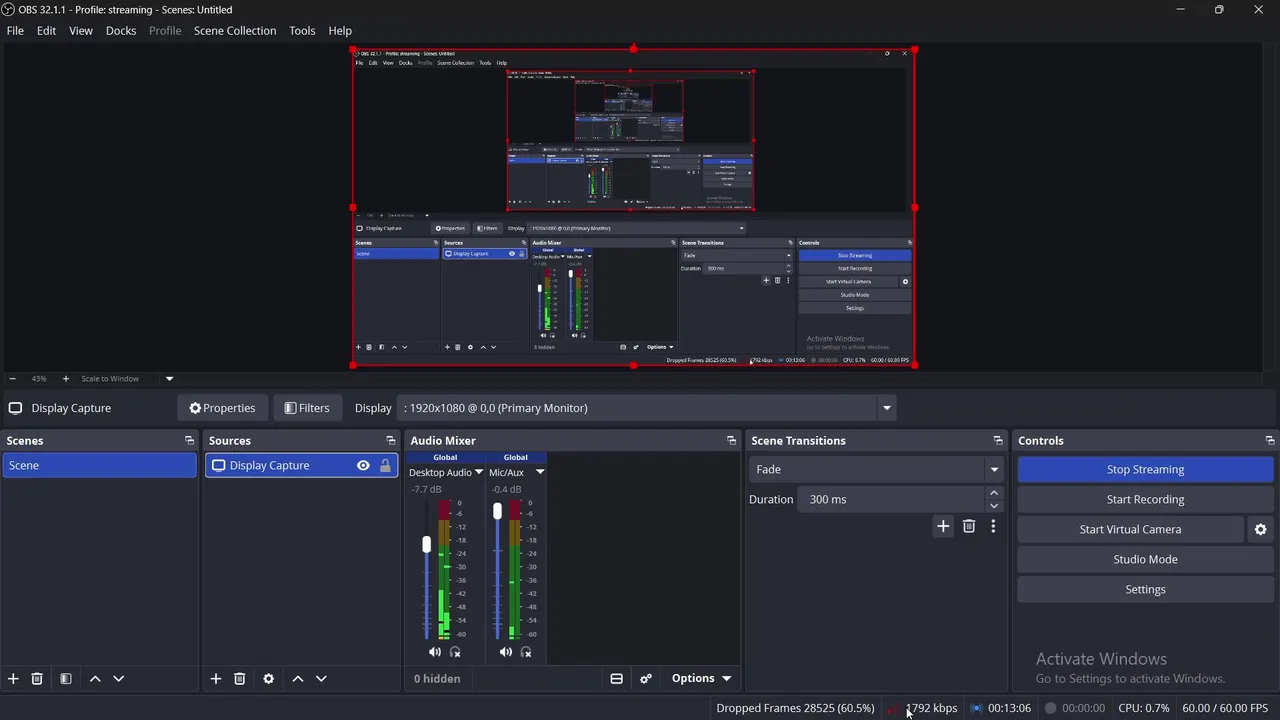This screenshot has height=720, width=1280.
Task: Switch Audio Mixer layout icon
Action: click(x=617, y=679)
